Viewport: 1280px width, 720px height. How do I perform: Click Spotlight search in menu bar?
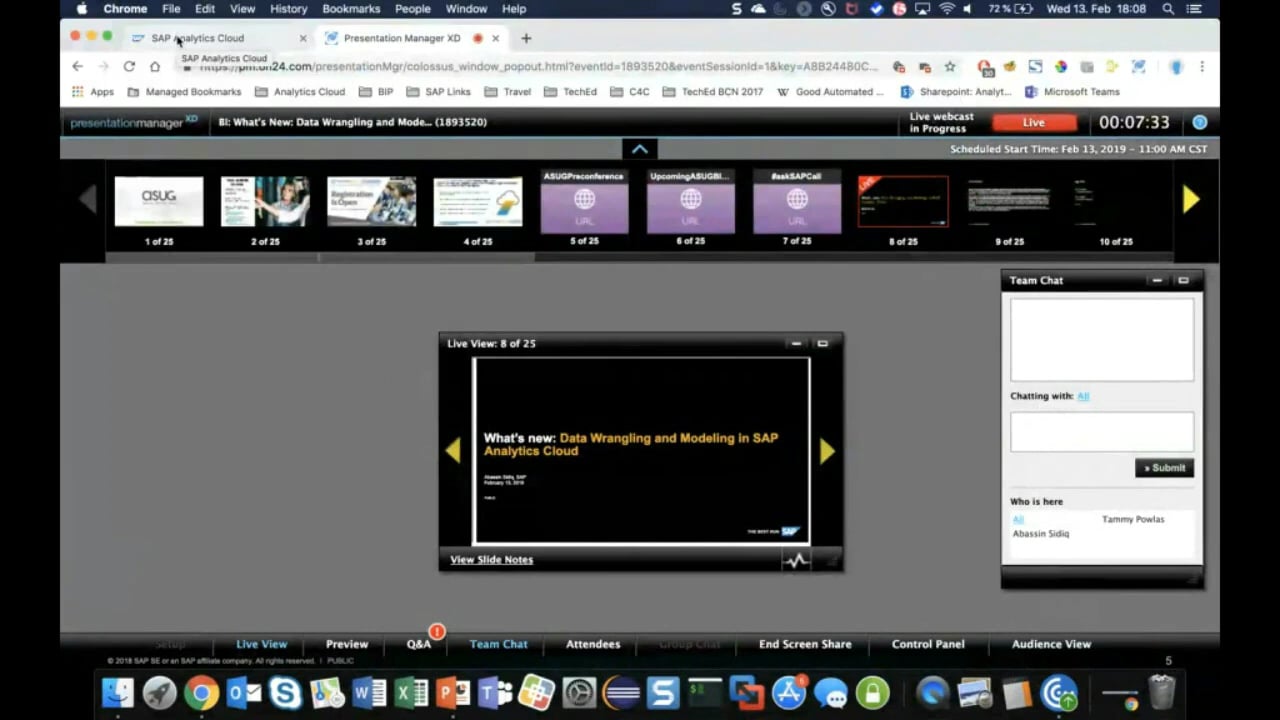[1168, 9]
